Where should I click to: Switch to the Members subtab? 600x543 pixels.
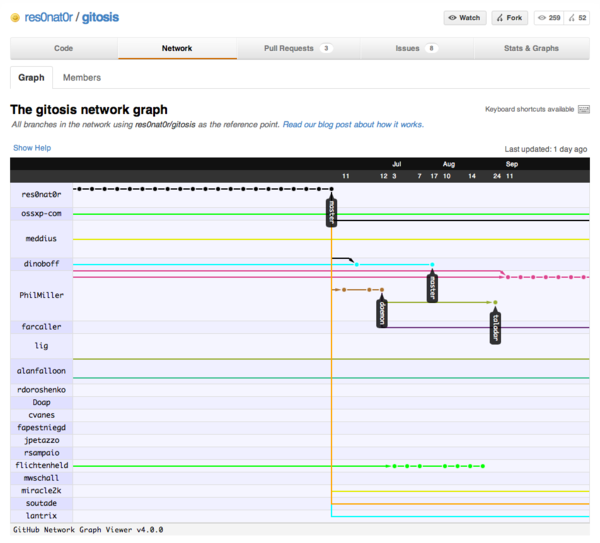82,78
